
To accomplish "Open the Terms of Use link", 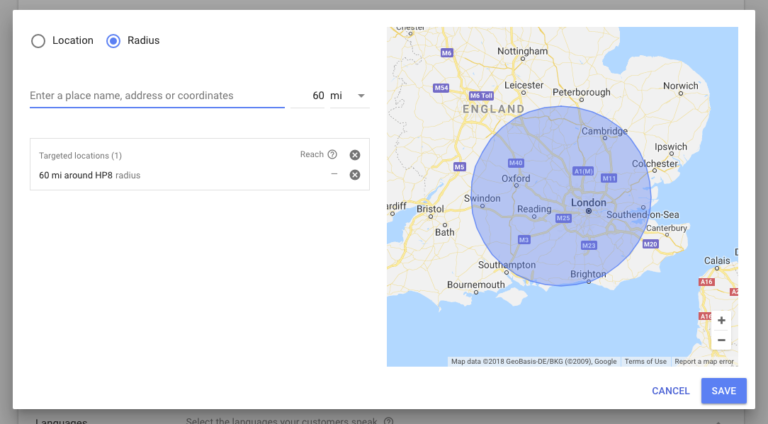I will click(x=645, y=361).
